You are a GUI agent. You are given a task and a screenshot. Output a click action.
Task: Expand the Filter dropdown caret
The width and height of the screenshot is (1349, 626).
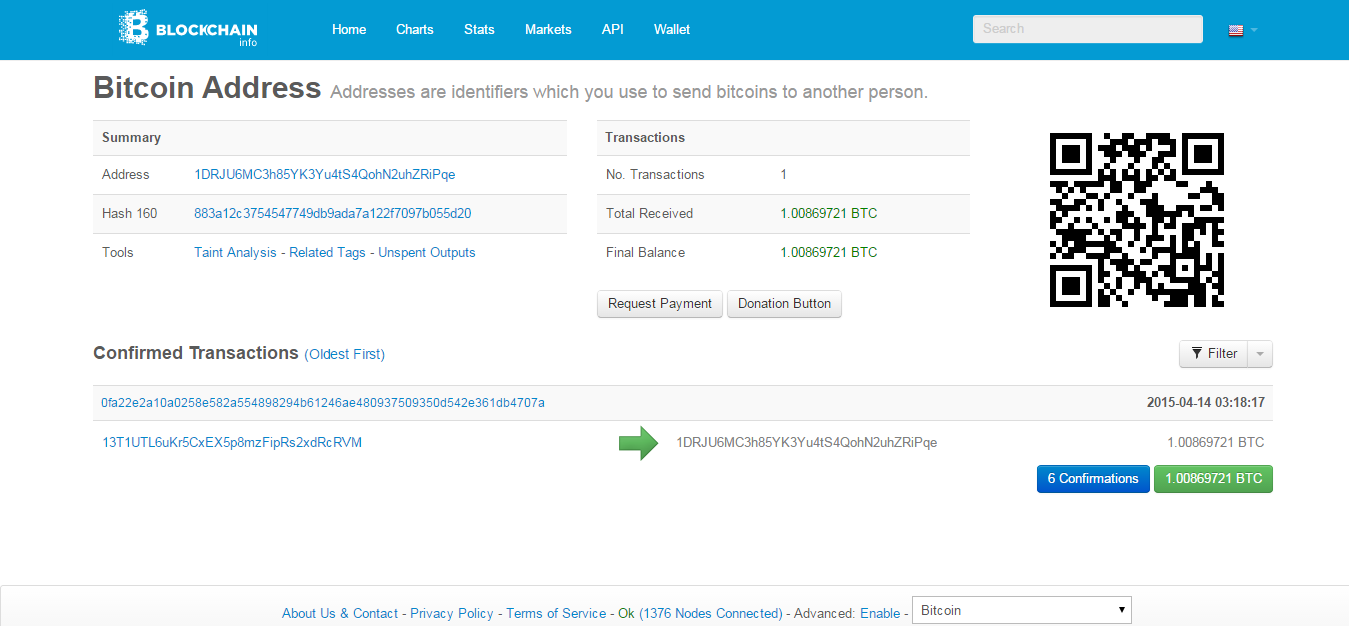tap(1261, 354)
